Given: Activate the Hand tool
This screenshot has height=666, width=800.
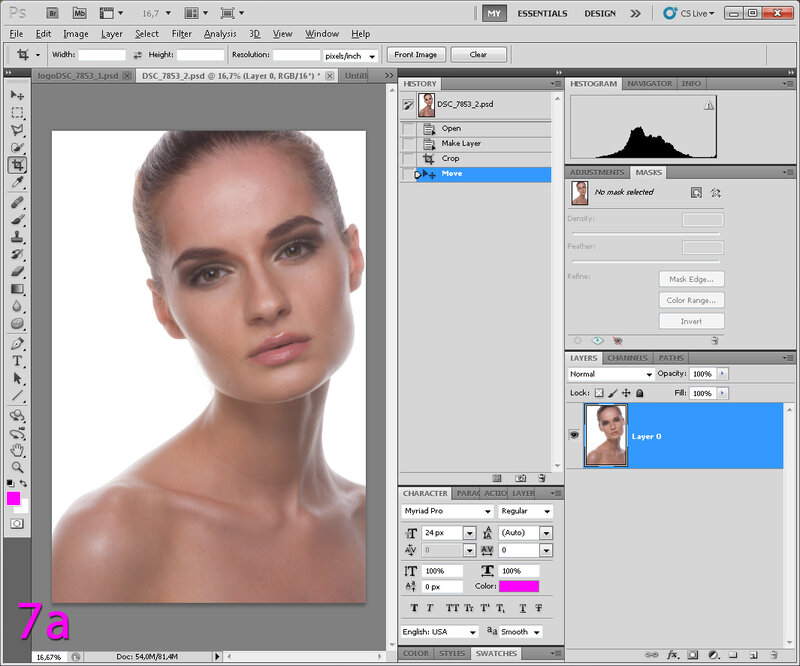Looking at the screenshot, I should [17, 449].
